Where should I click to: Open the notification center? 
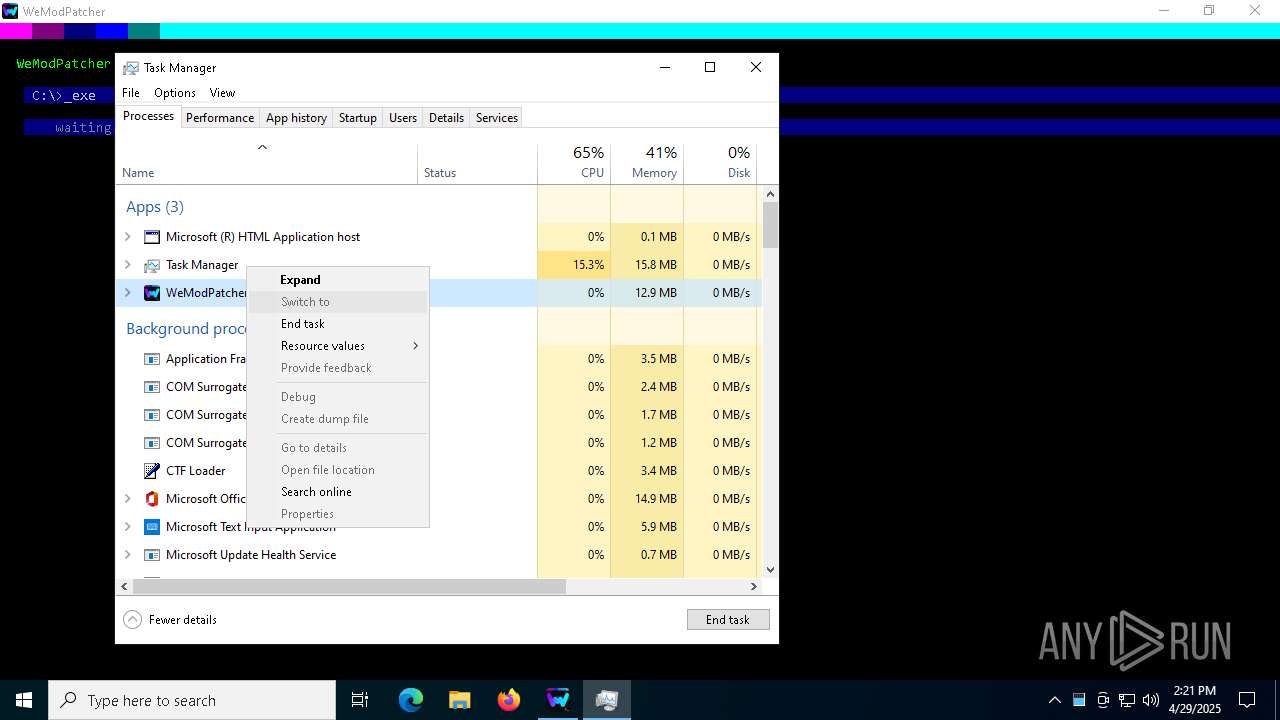point(1247,700)
